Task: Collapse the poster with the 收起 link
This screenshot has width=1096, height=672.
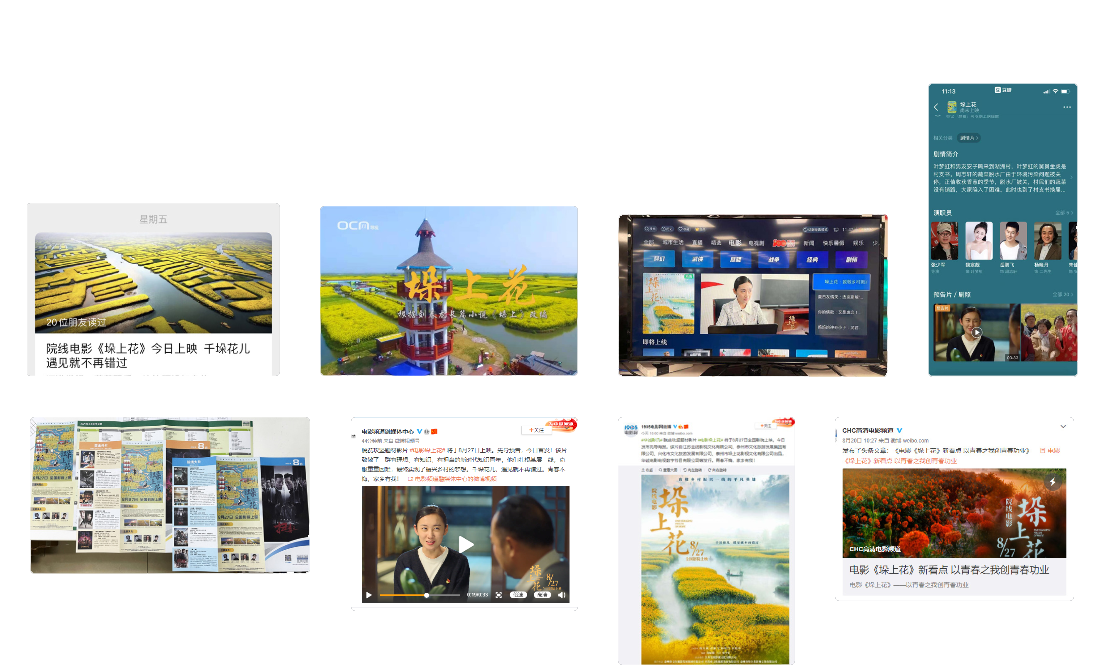Action: coord(649,470)
